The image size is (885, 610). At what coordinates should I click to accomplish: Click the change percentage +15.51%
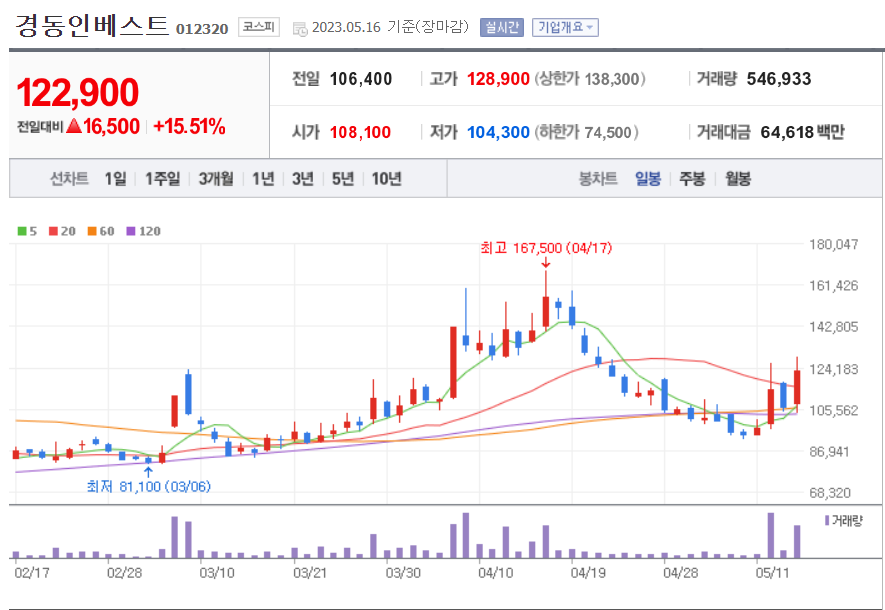189,126
